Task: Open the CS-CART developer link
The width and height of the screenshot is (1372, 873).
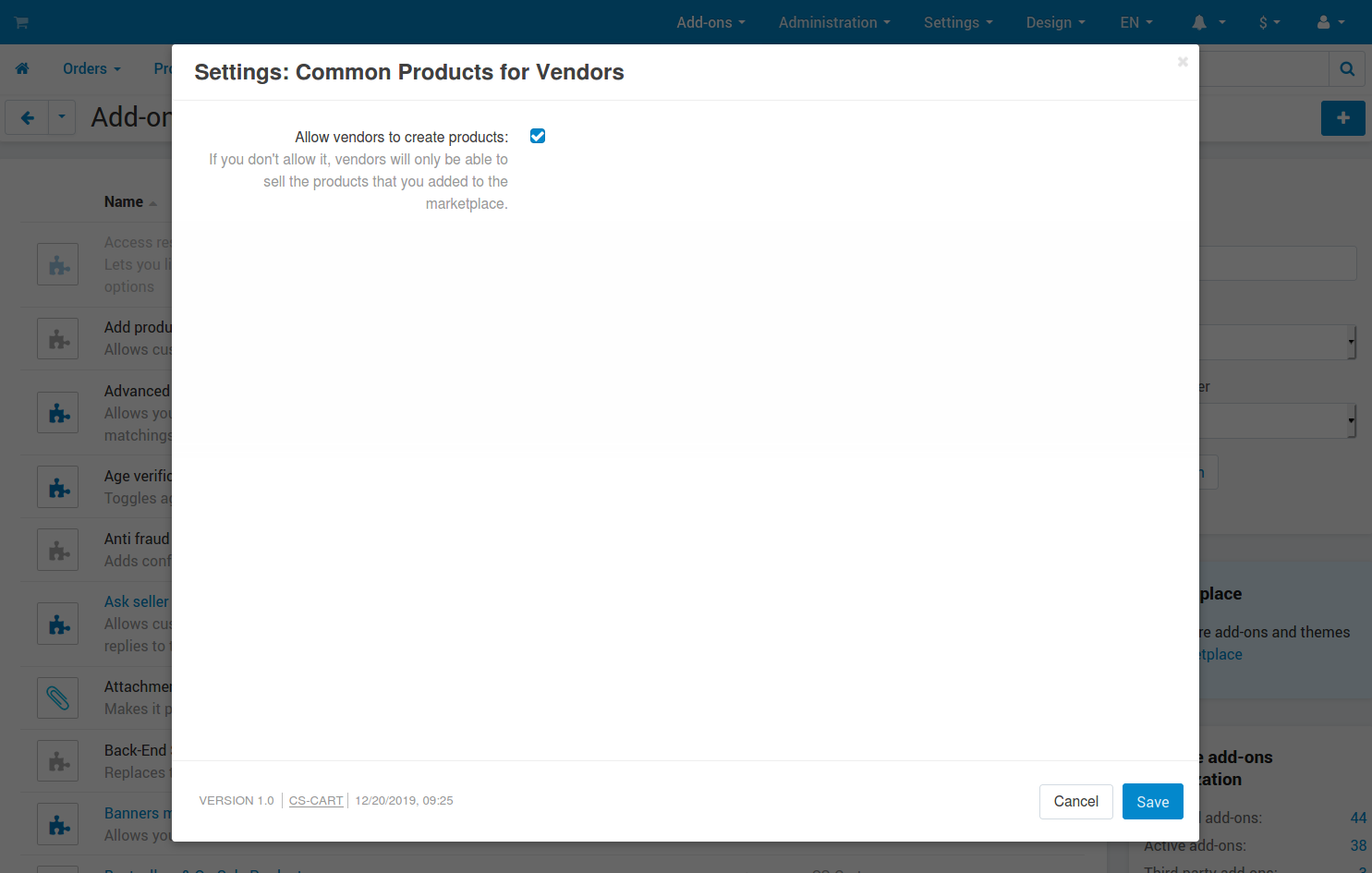Action: [x=316, y=801]
